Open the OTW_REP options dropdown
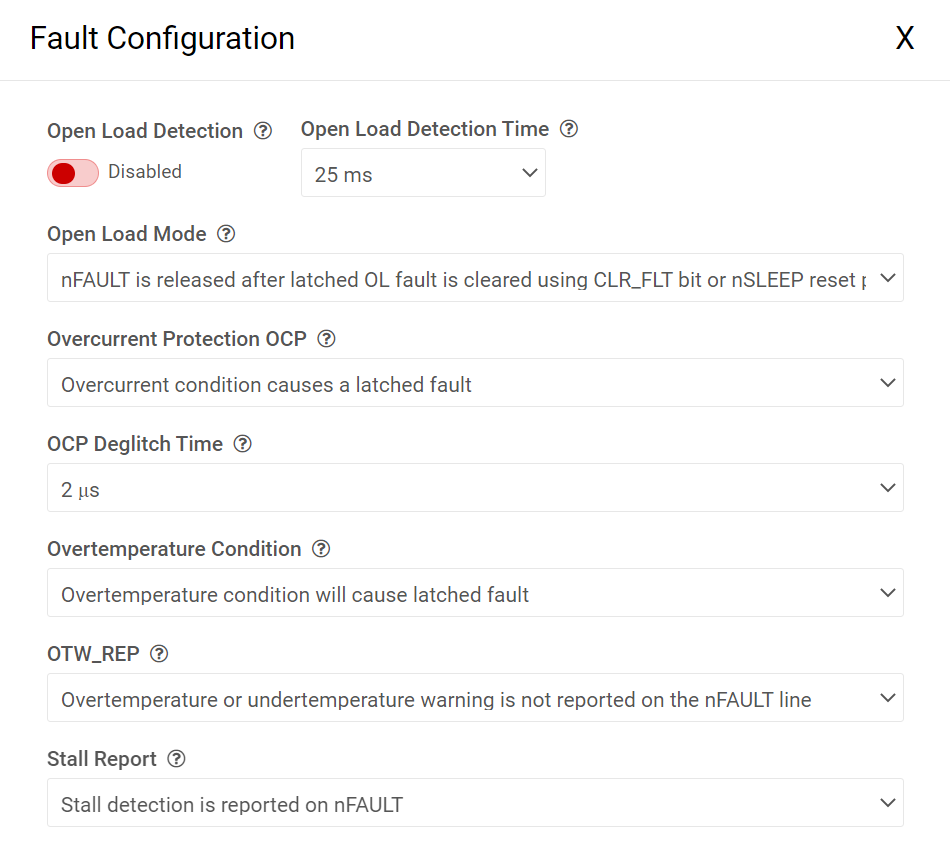950x844 pixels. click(x=475, y=698)
